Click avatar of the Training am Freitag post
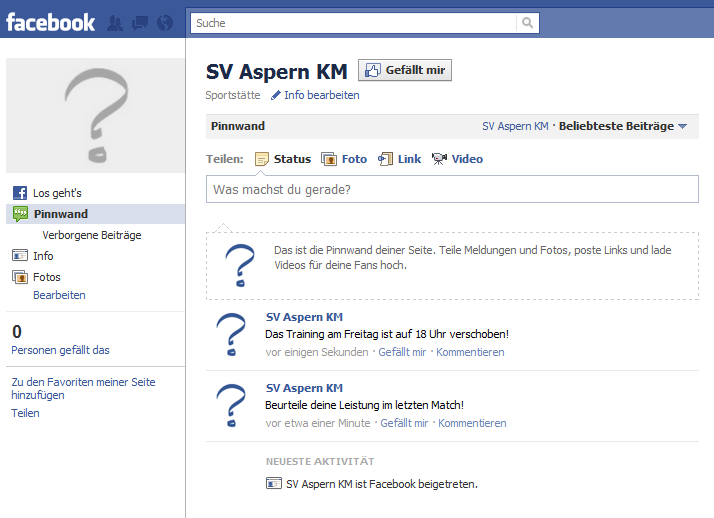Screen dimensions: 714x518 point(231,335)
